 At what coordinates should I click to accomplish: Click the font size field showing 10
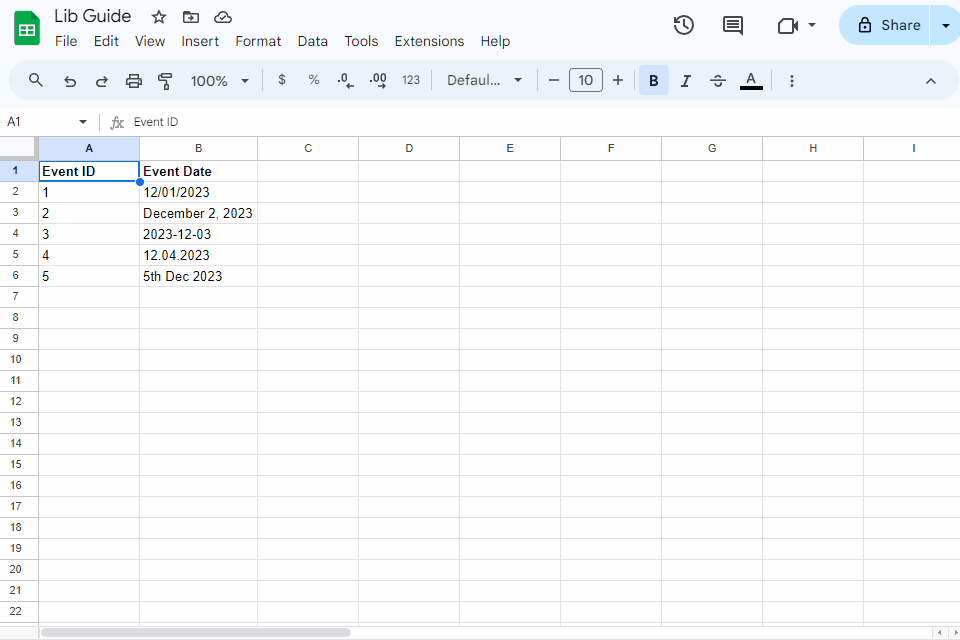(x=585, y=80)
